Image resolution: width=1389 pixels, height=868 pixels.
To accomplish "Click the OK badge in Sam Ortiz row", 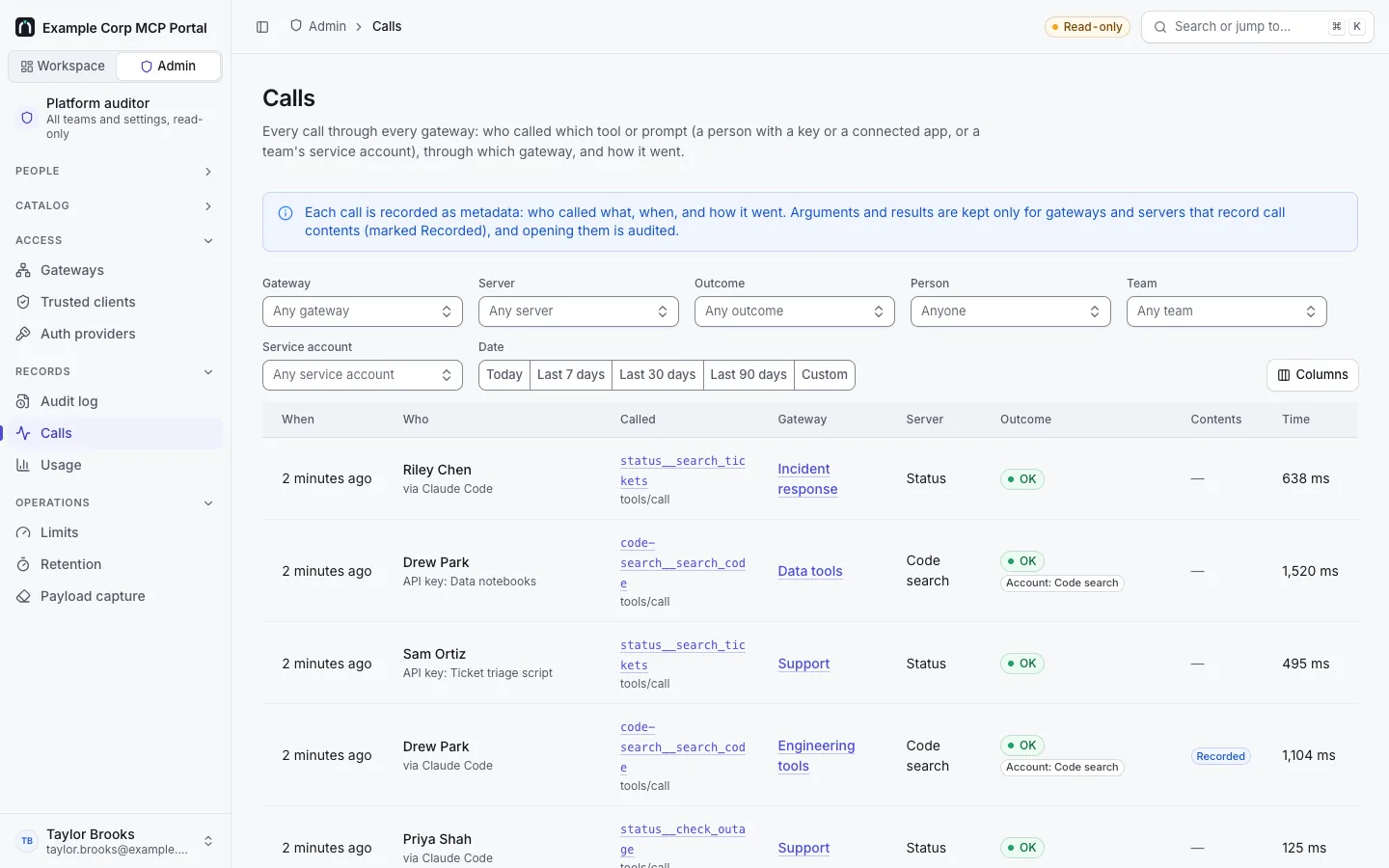I will pyautogui.click(x=1022, y=664).
